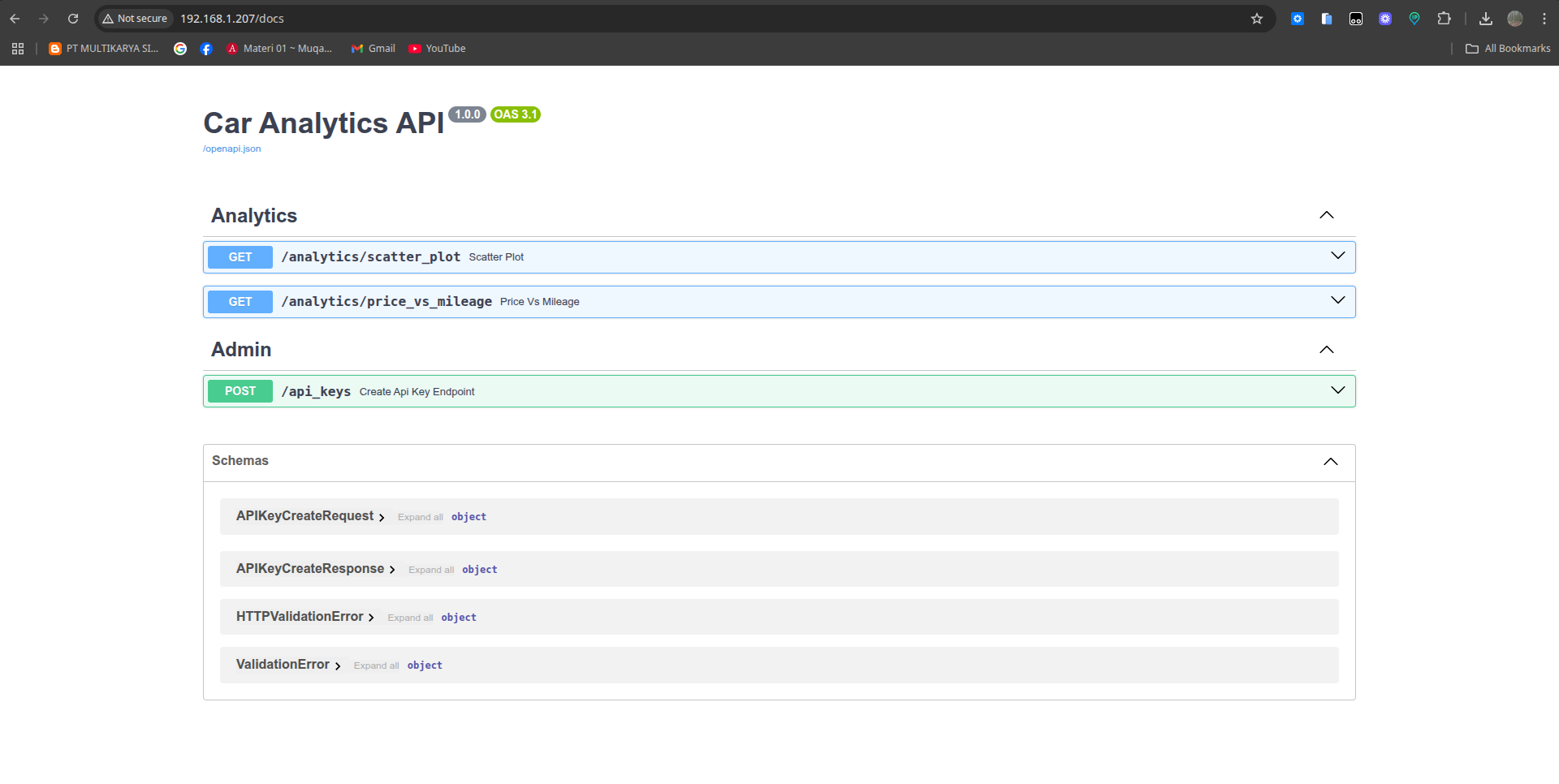Click the OAS 3.1 version badge
This screenshot has height=784, width=1559.
tap(516, 114)
